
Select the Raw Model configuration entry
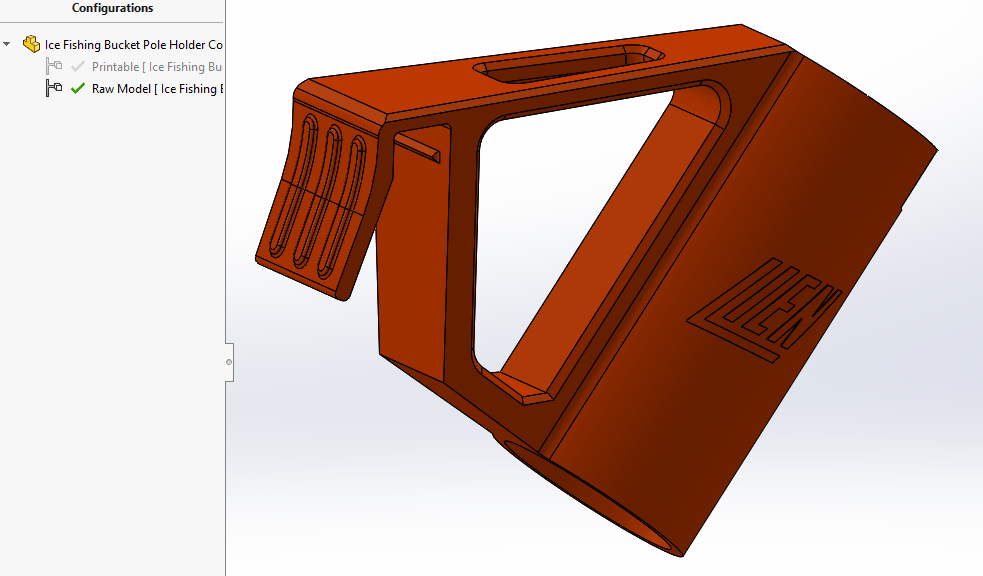(x=157, y=88)
